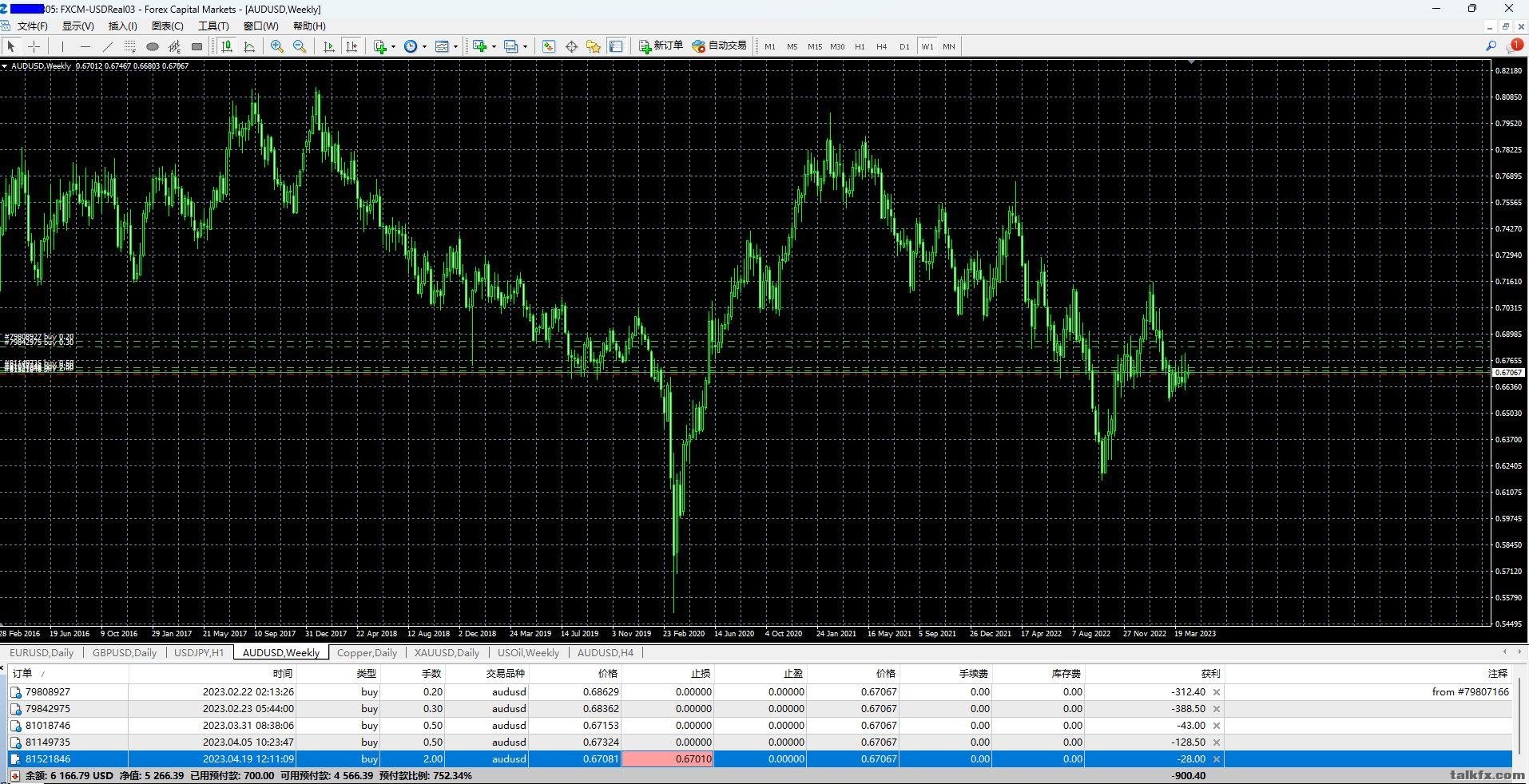This screenshot has height=784, width=1529.
Task: Select the rectangle drawing tool
Action: click(197, 46)
